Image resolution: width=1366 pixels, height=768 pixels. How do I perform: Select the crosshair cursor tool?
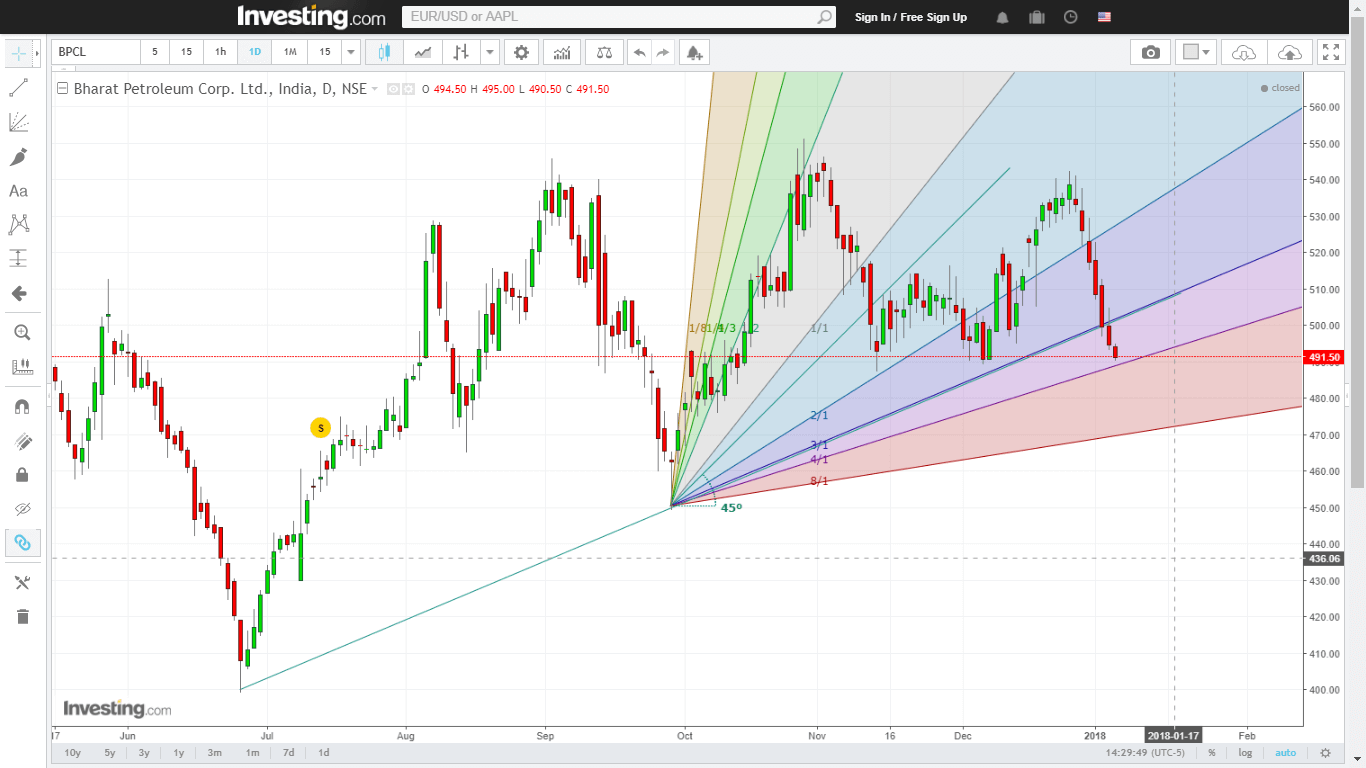[x=18, y=53]
